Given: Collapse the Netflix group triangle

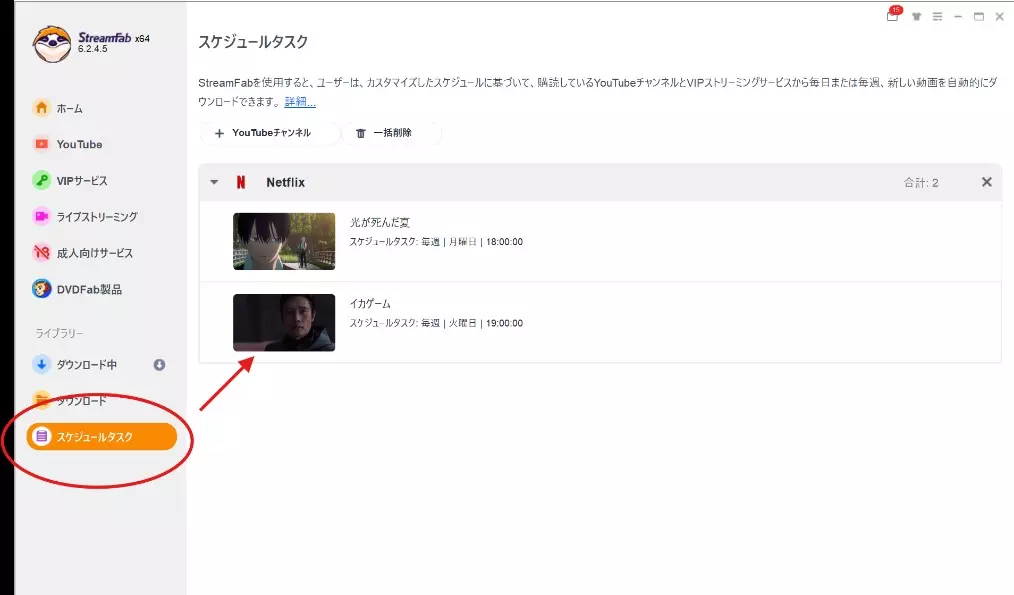Looking at the screenshot, I should point(214,182).
